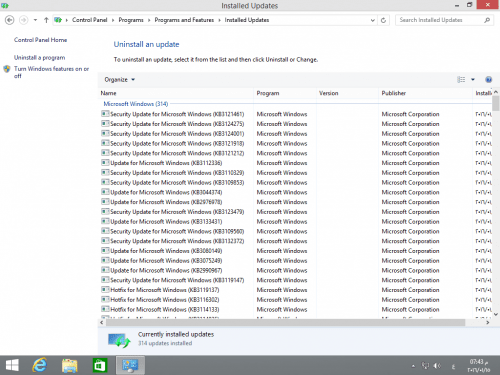500x375 pixels.
Task: Click the horizontal scrollbar right arrow
Action: tap(488, 322)
